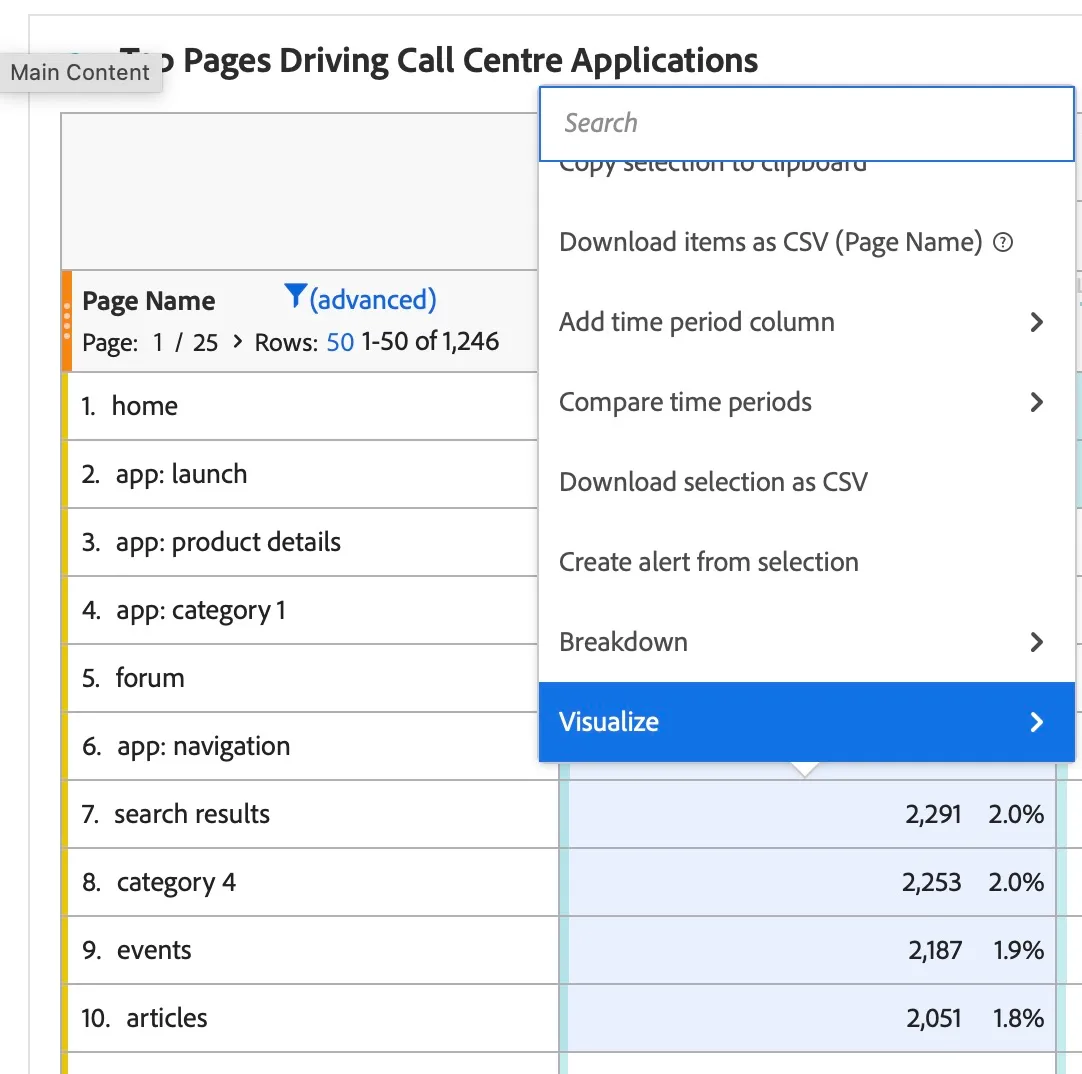Click the Visualize submenu arrow

pyautogui.click(x=1036, y=722)
